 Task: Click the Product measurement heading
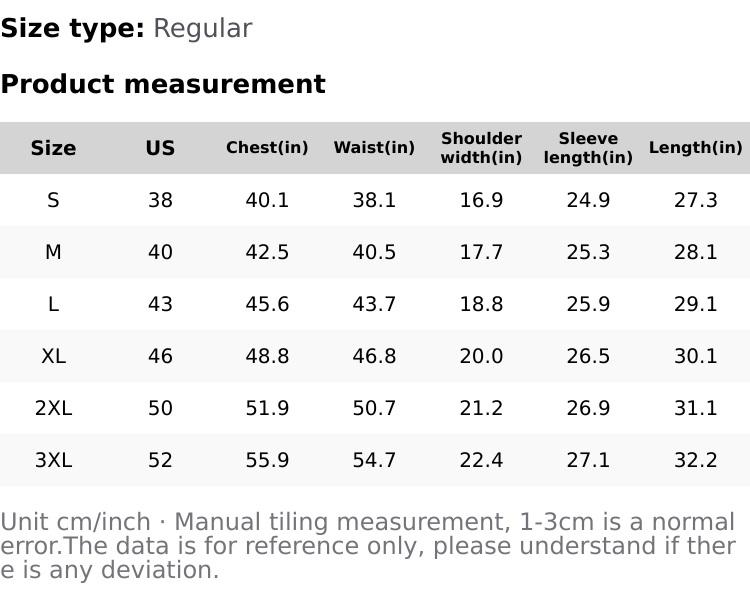163,84
